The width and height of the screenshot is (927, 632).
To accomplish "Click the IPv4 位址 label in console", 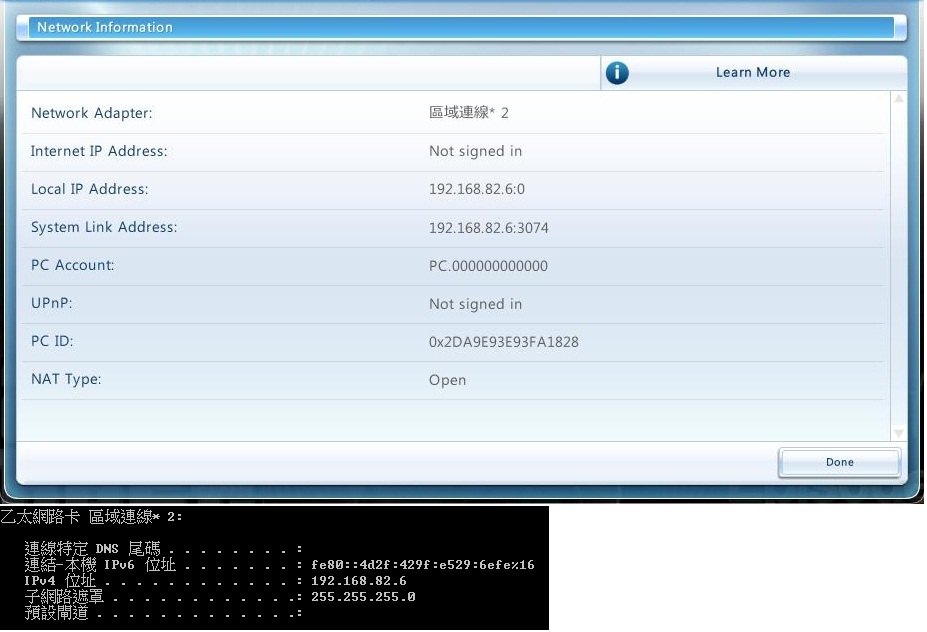I will click(x=60, y=581).
